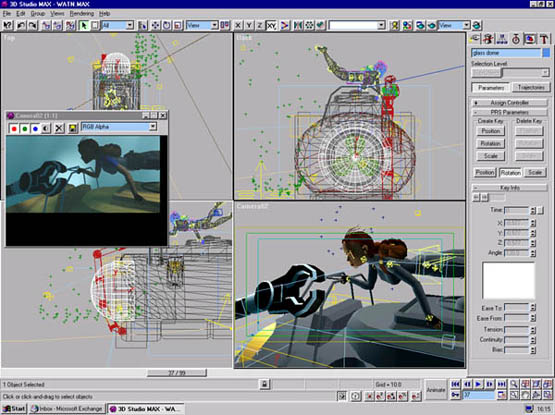Open the Windows Start button
This screenshot has width=555, height=415.
pyautogui.click(x=14, y=409)
